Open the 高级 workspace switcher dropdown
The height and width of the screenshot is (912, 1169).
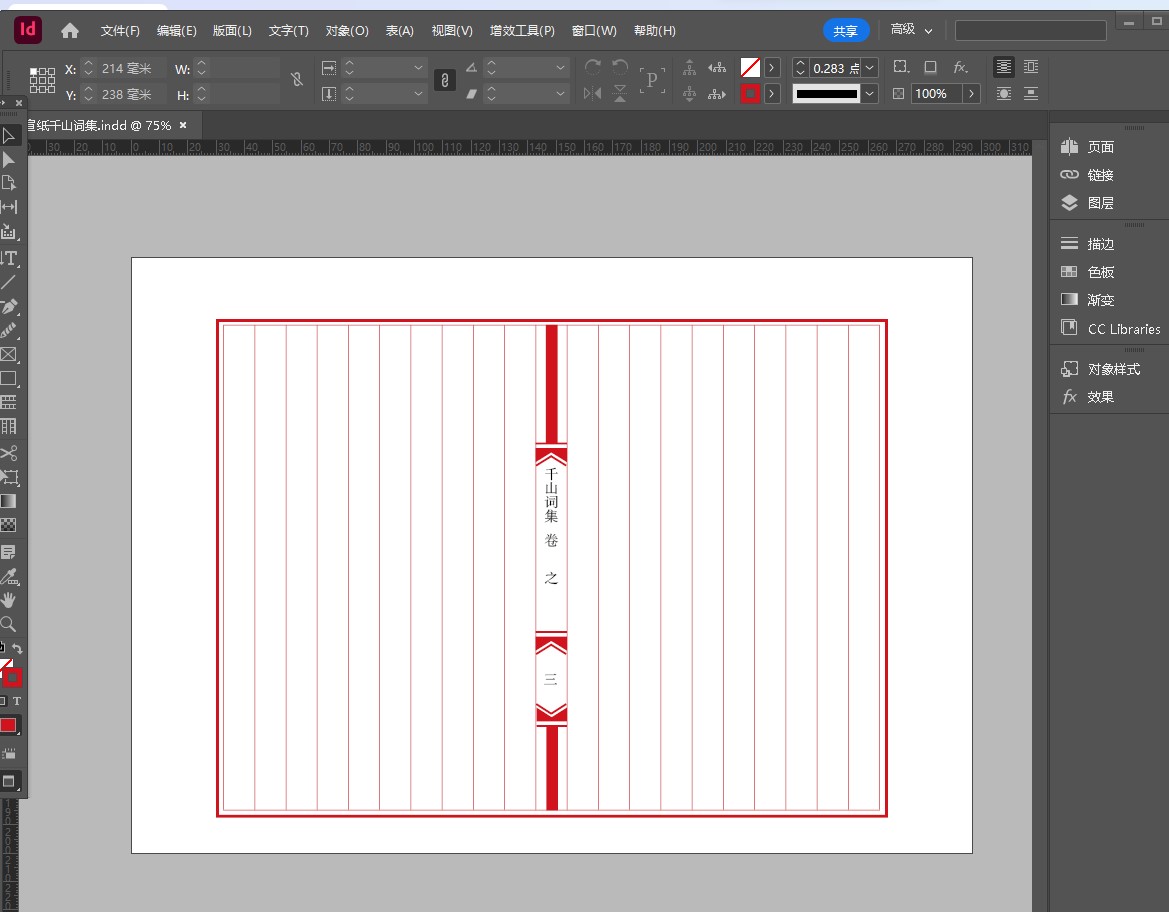pyautogui.click(x=912, y=30)
